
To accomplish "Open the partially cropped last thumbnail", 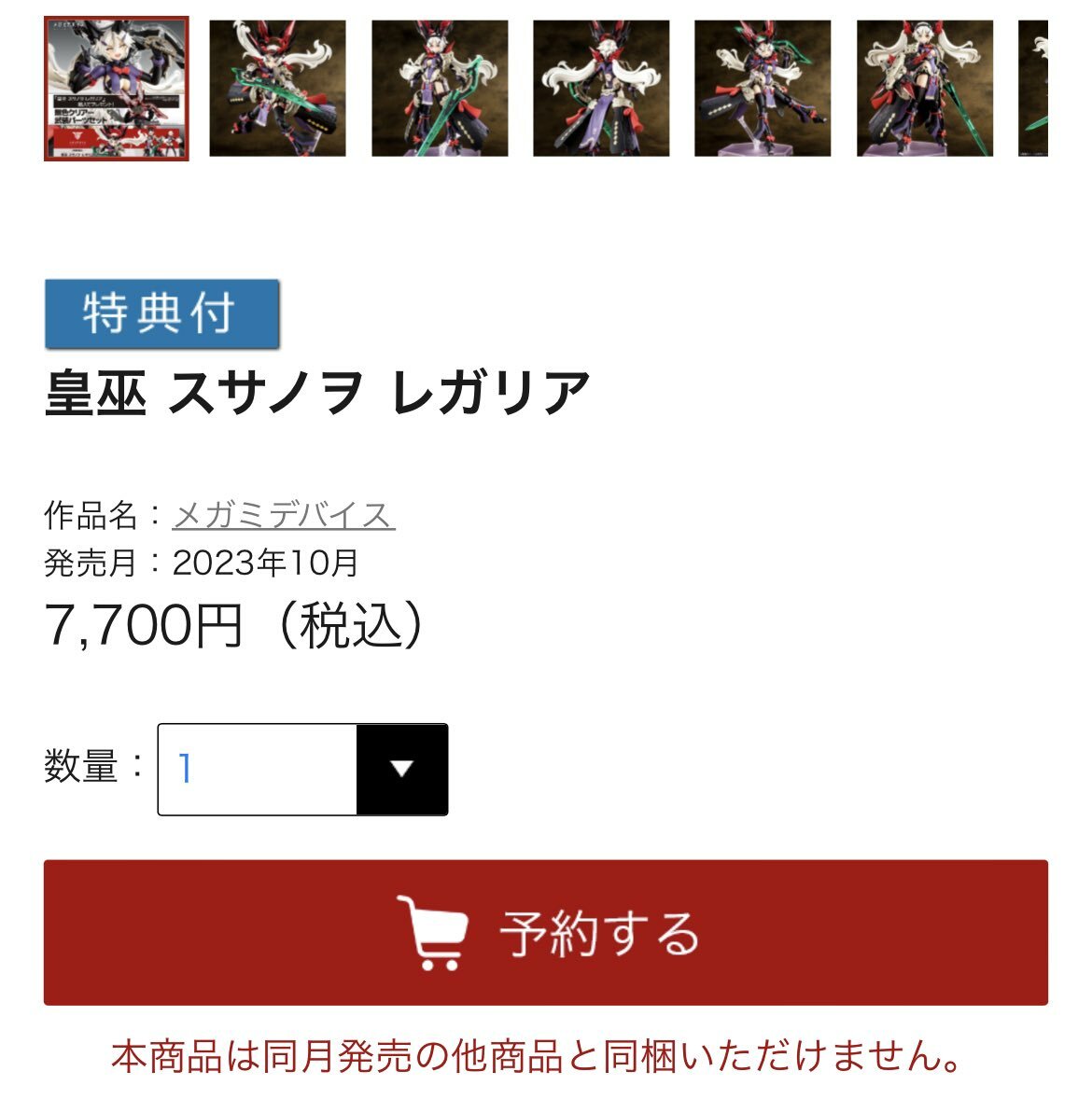I will (1033, 89).
